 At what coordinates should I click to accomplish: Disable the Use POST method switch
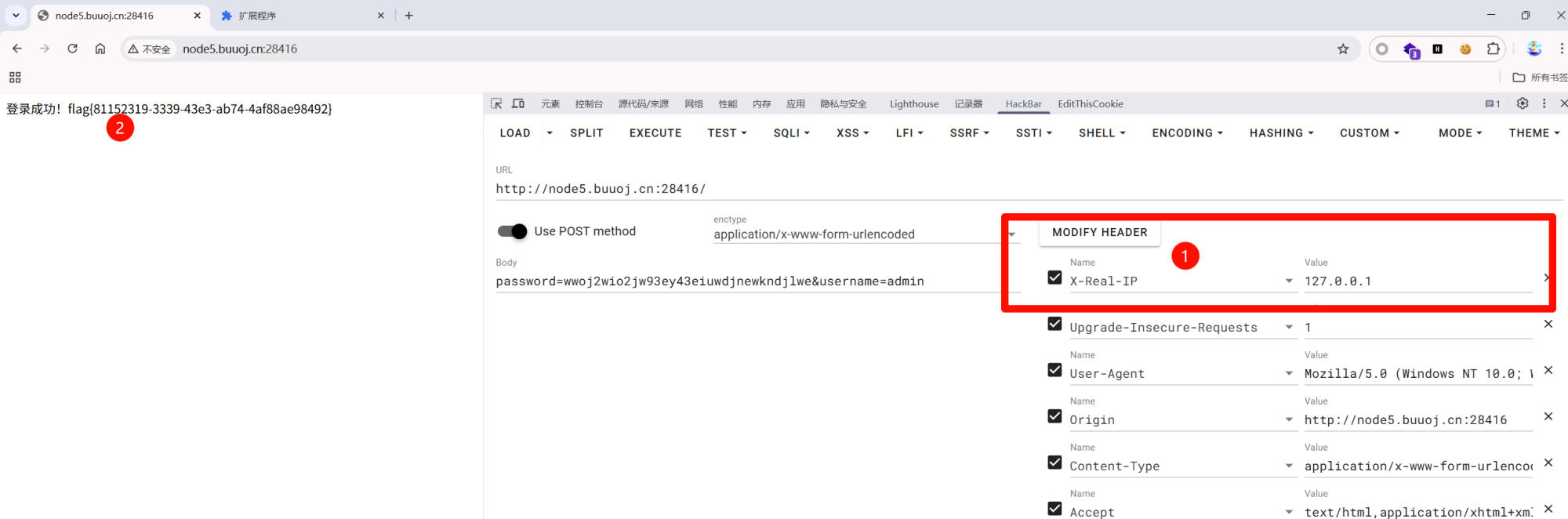point(513,231)
